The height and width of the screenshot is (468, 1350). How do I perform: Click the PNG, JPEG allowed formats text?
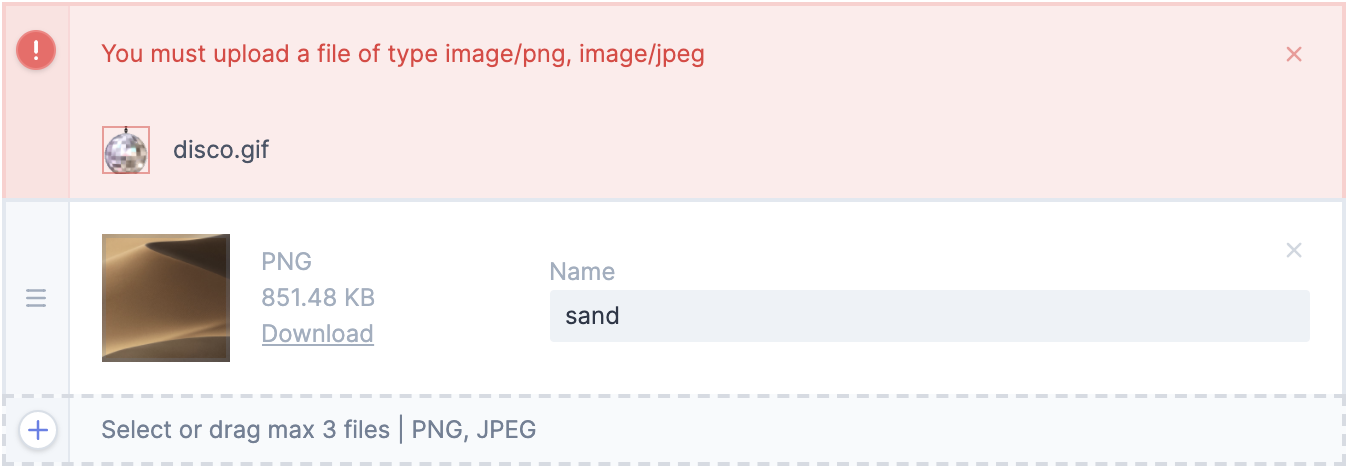(474, 431)
